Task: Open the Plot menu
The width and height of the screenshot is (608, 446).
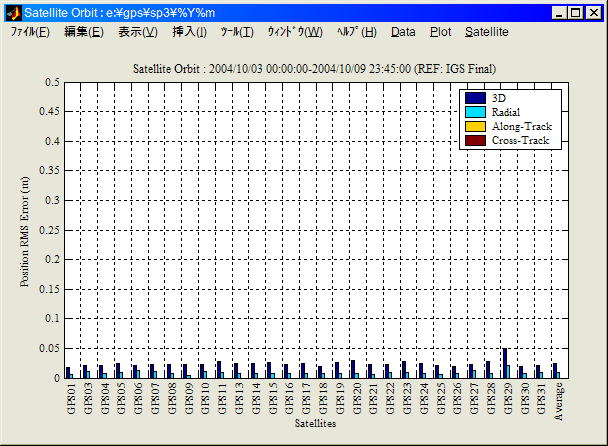Action: pyautogui.click(x=440, y=32)
